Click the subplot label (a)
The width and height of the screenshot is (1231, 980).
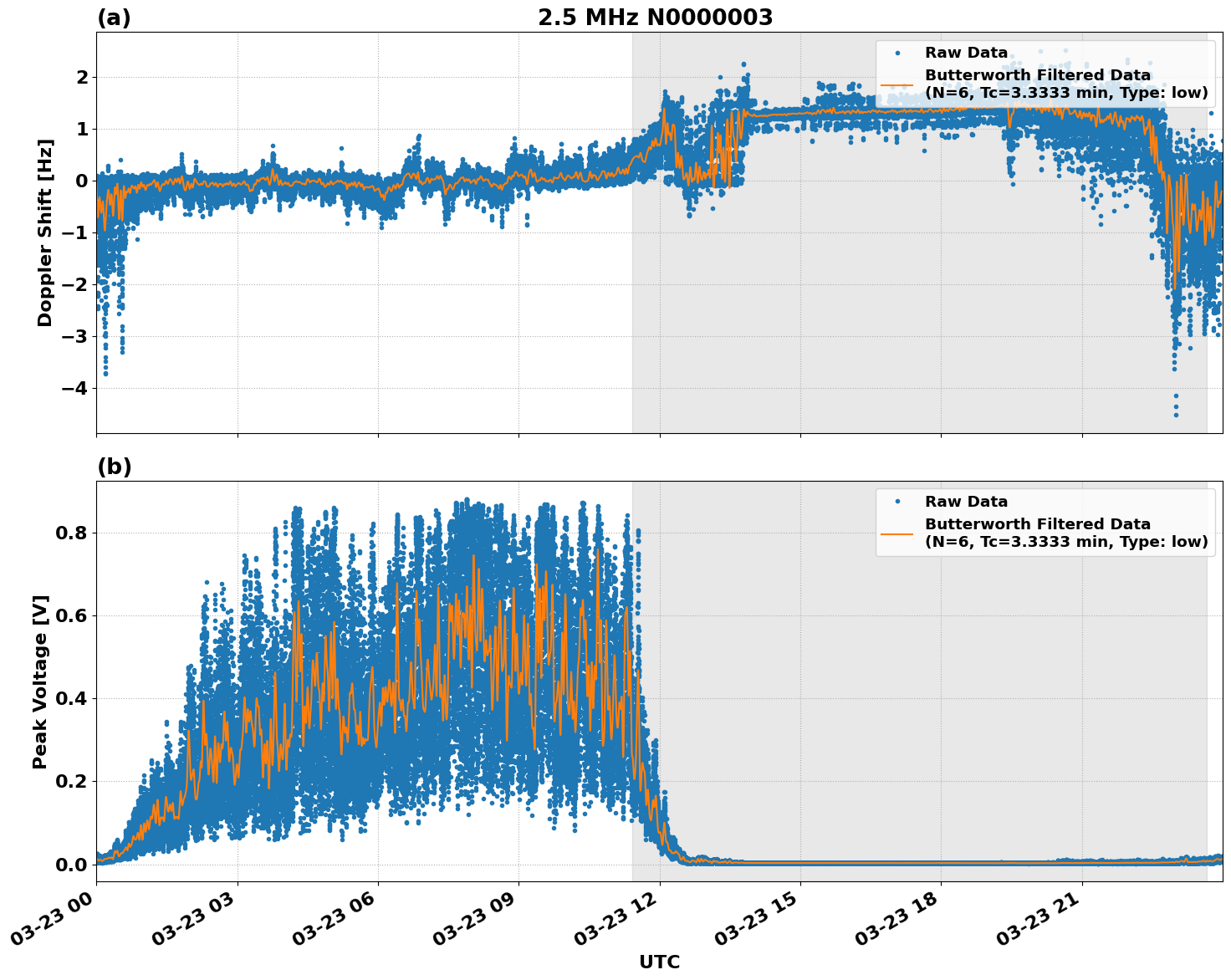point(113,15)
